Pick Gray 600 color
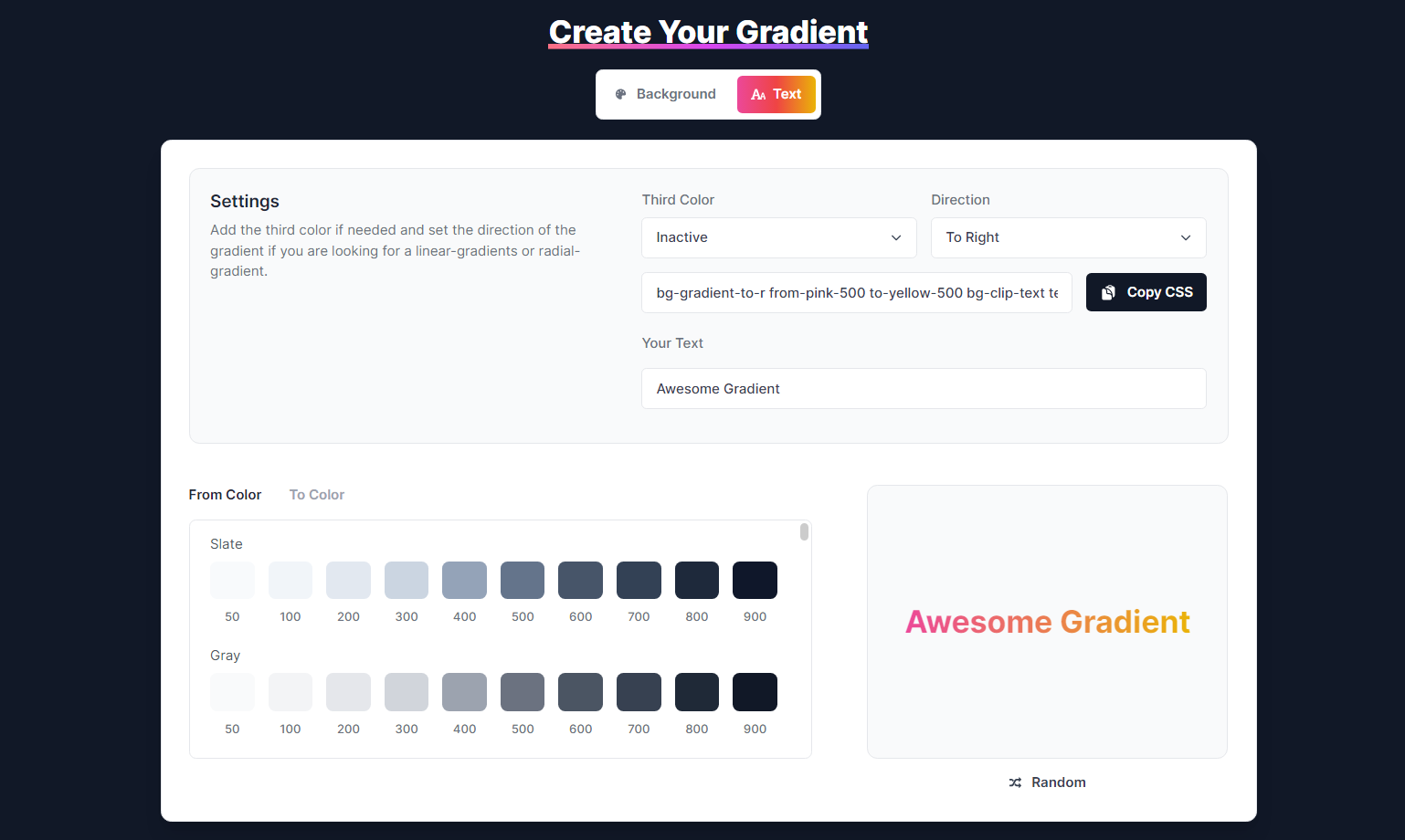 click(x=580, y=692)
